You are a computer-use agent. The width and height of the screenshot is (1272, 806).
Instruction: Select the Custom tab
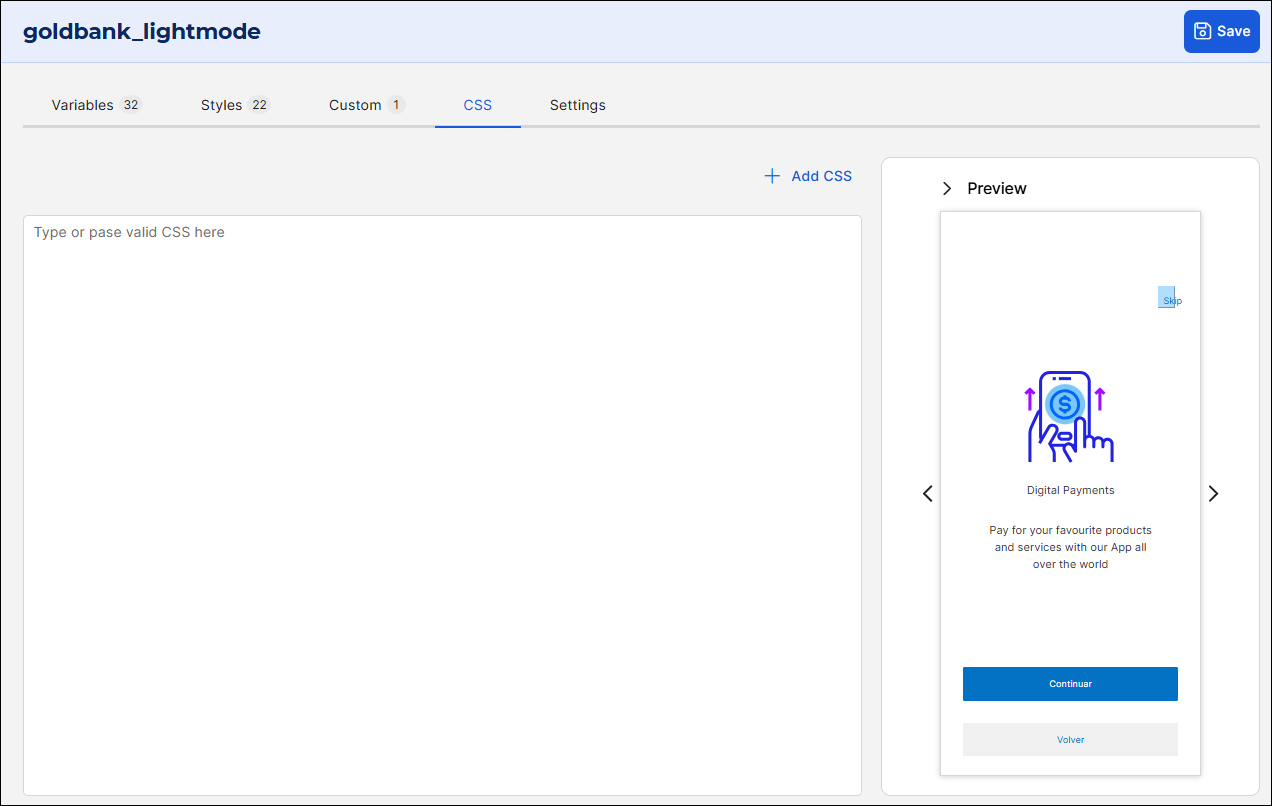[x=355, y=104]
